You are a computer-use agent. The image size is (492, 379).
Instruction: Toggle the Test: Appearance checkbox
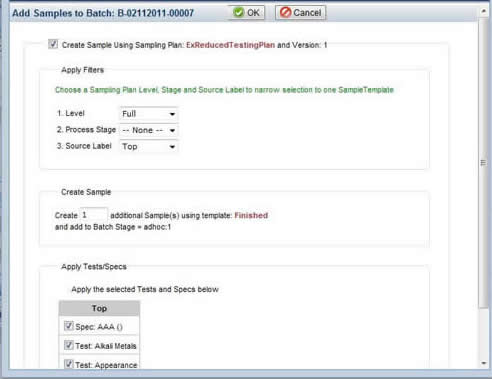point(69,364)
